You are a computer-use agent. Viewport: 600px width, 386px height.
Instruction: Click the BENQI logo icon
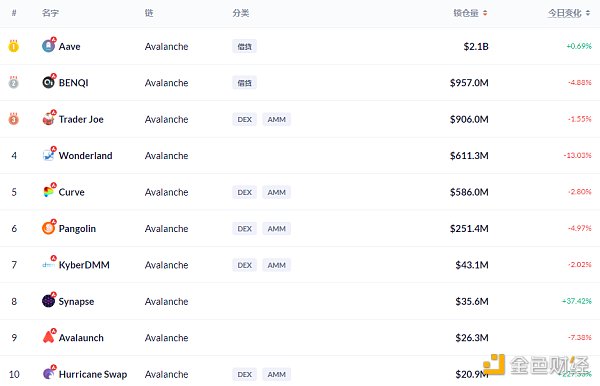(x=48, y=82)
